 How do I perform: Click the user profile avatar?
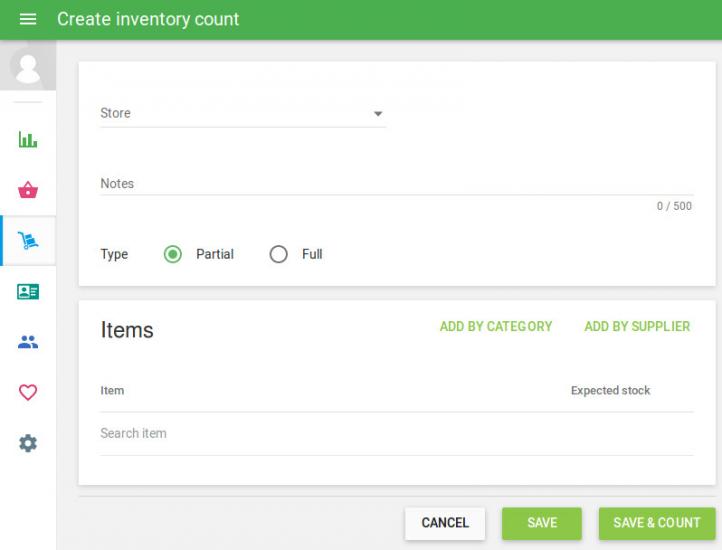pyautogui.click(x=28, y=67)
